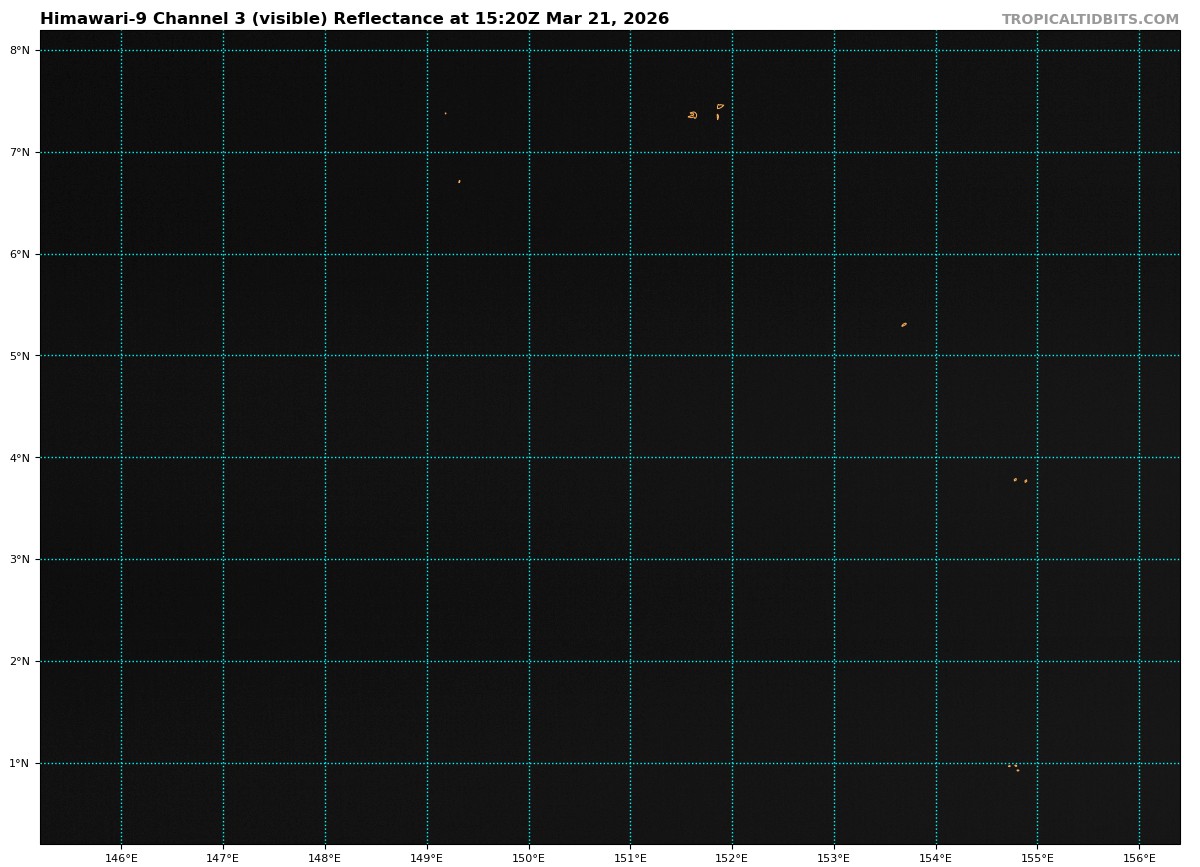1200x867 pixels.
Task: Select the 156°E longitude label
Action: click(x=1139, y=857)
